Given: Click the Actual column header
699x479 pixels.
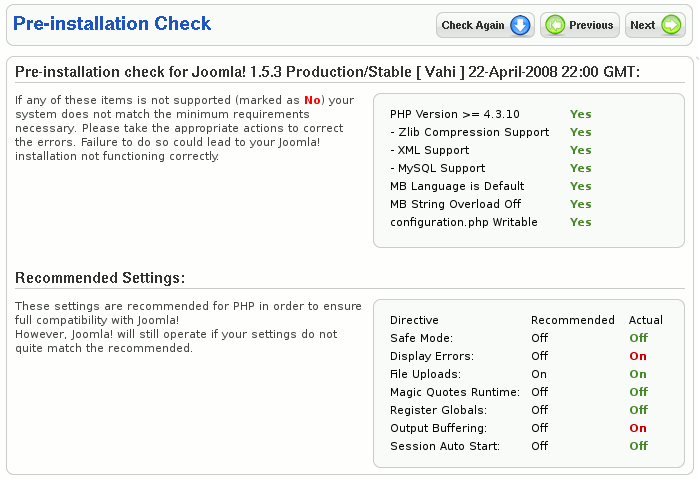Looking at the screenshot, I should pos(646,320).
